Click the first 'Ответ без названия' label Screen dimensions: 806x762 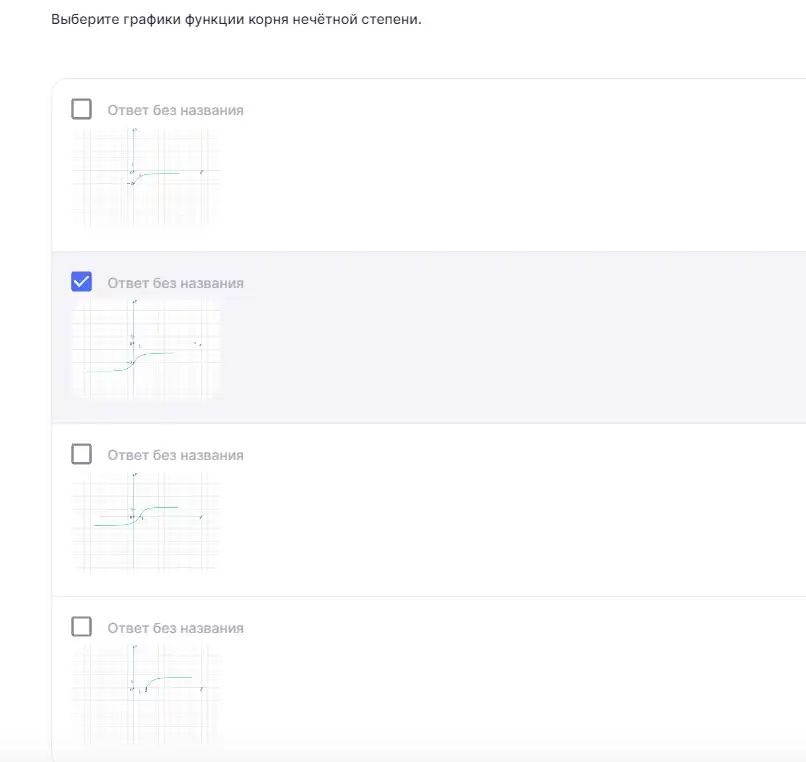[175, 110]
